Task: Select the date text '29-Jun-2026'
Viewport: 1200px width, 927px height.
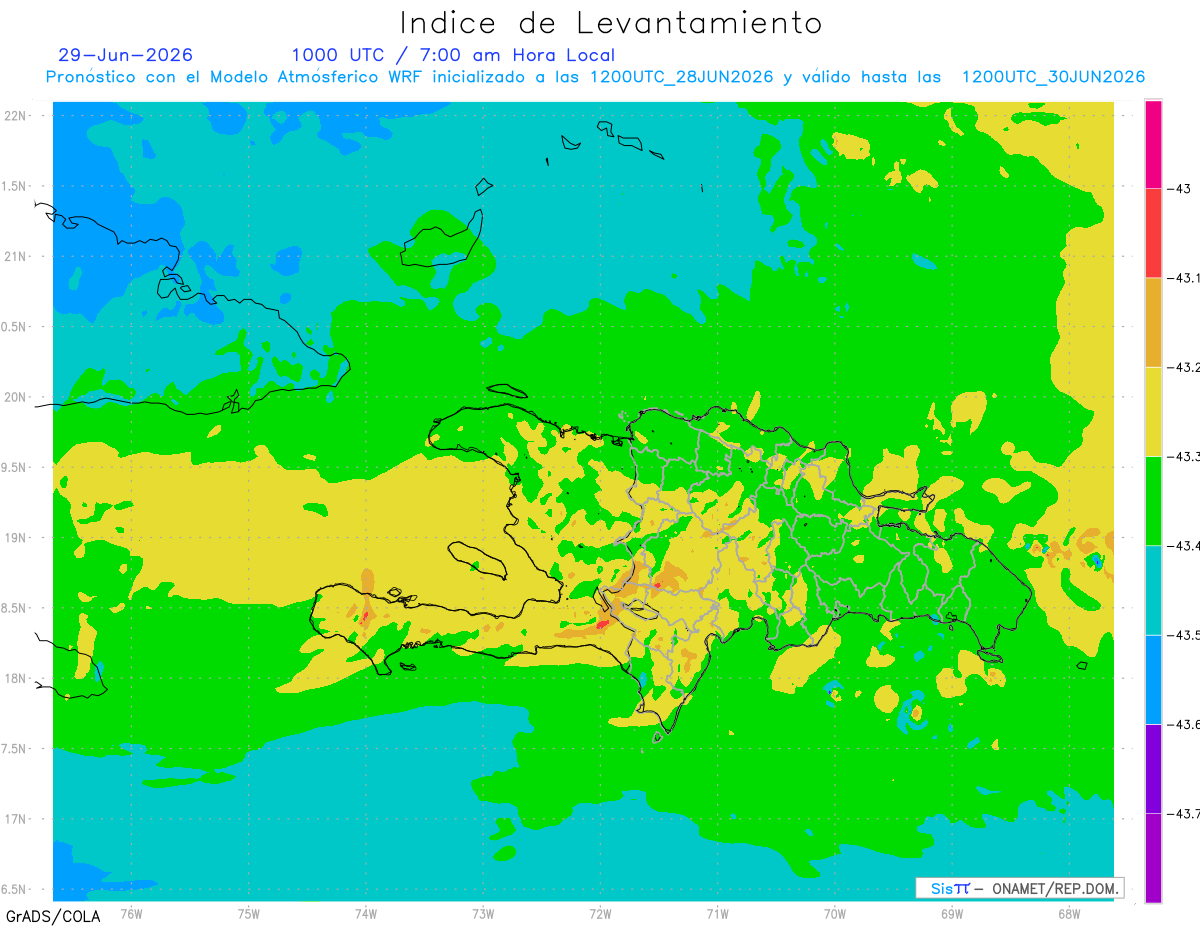Action: [x=125, y=55]
